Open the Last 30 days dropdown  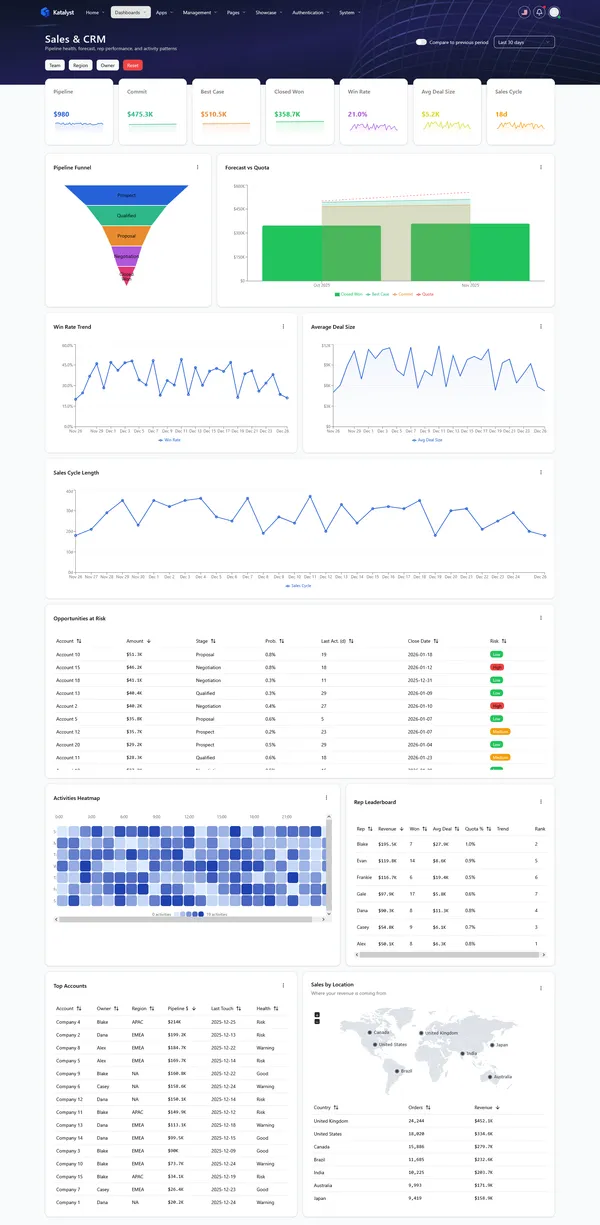[x=524, y=43]
